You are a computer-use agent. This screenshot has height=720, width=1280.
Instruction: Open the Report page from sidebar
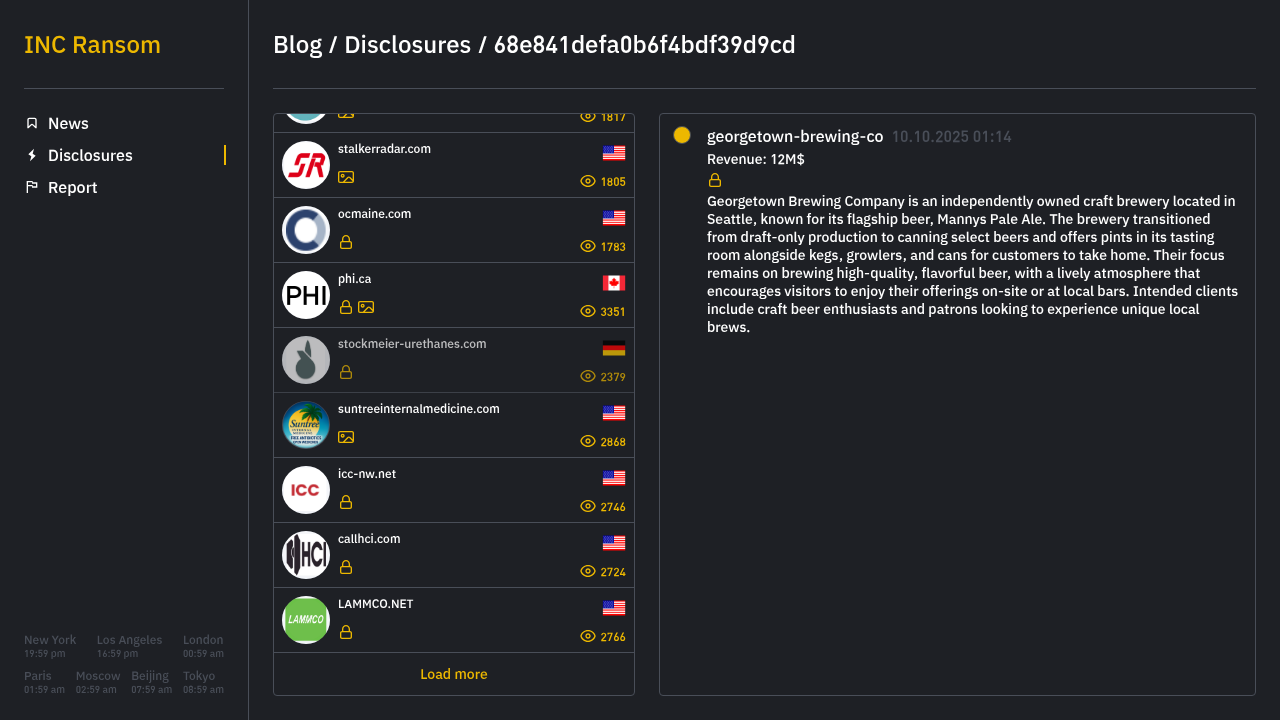coord(72,187)
